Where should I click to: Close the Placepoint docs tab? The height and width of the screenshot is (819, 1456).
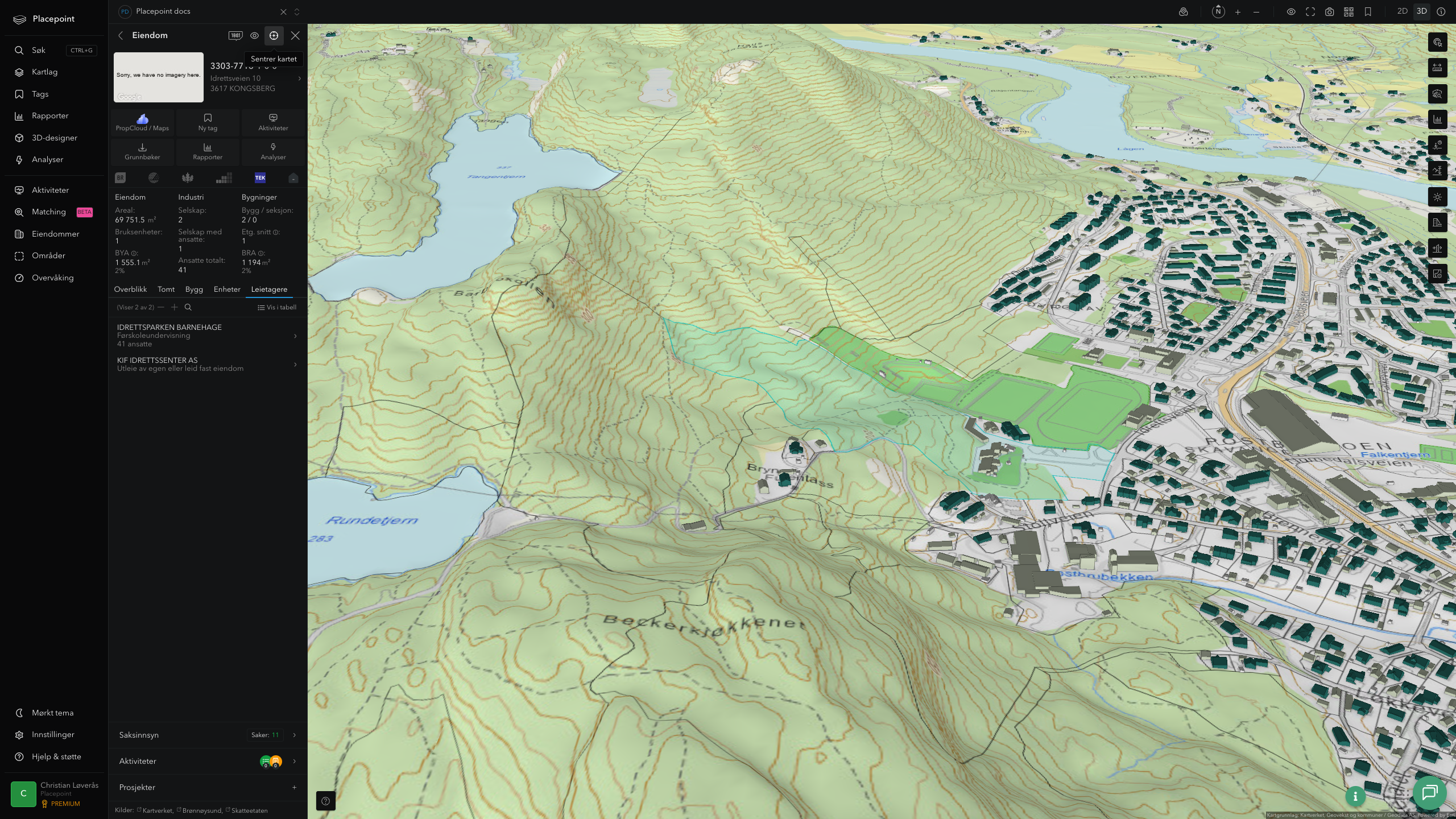[x=283, y=11]
